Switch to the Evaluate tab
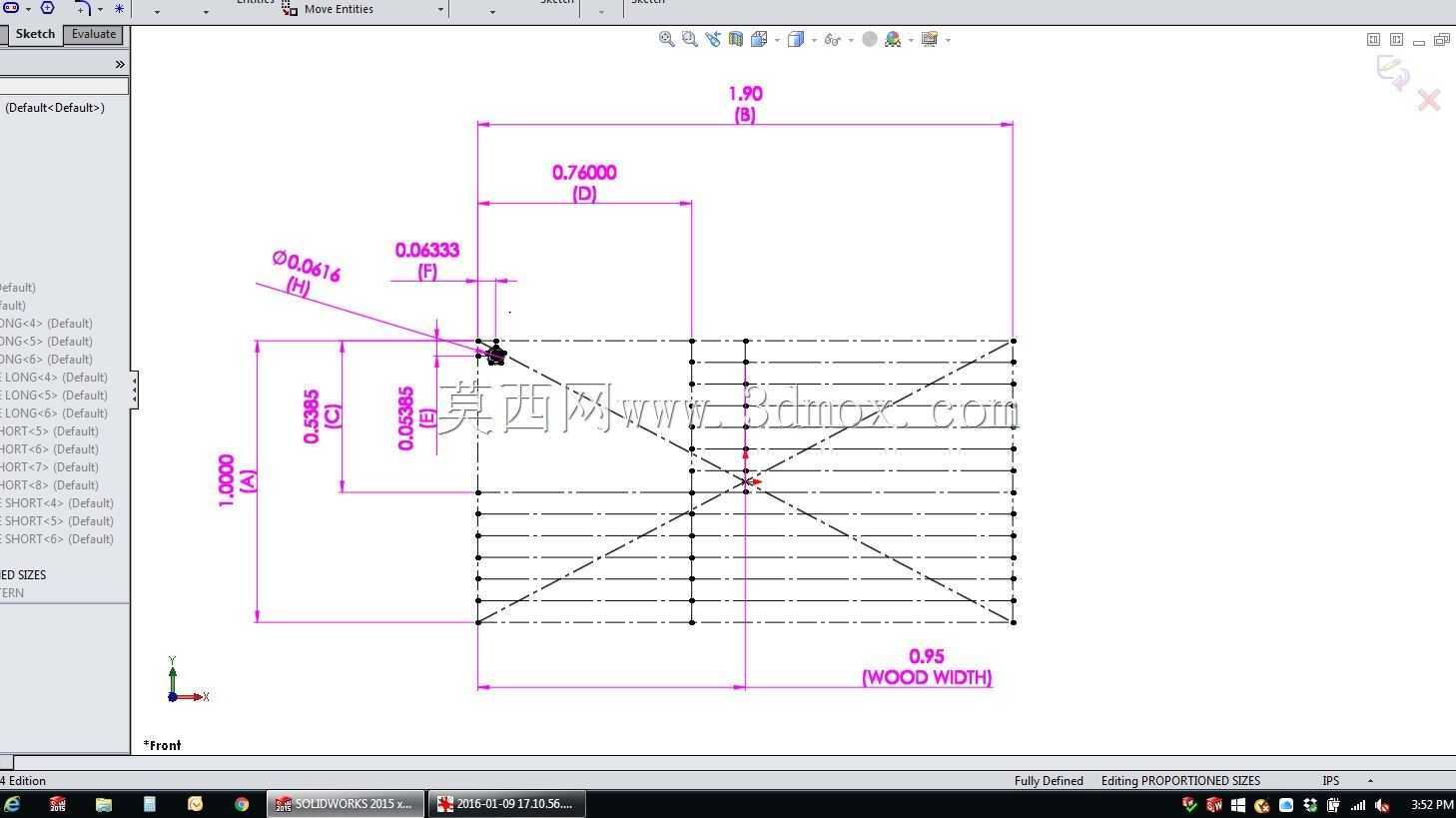The height and width of the screenshot is (818, 1456). pyautogui.click(x=94, y=34)
